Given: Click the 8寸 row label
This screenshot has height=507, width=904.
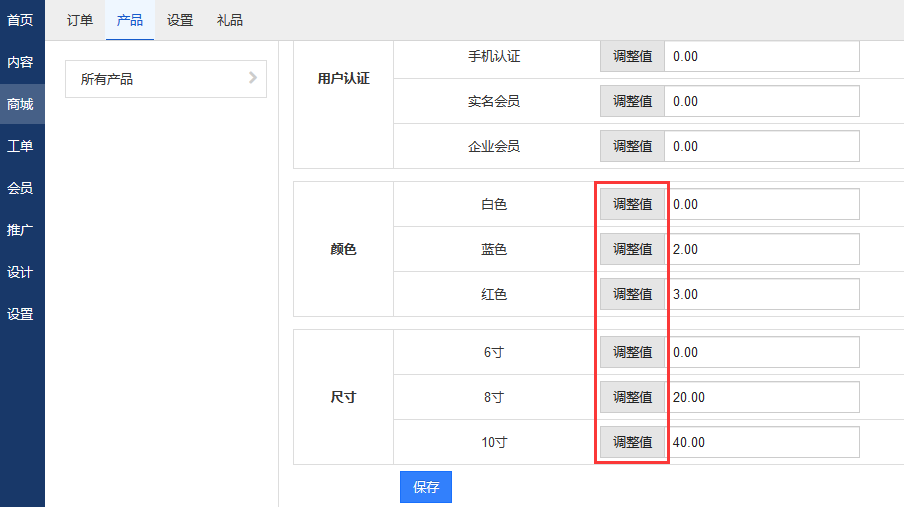Looking at the screenshot, I should [494, 397].
